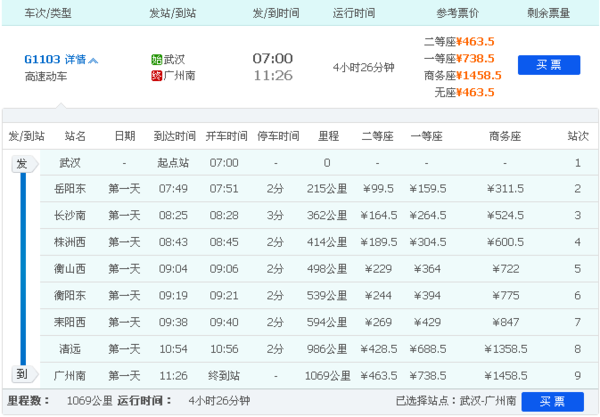This screenshot has width=600, height=417.
Task: Choose 株洲西 station row
Action: tap(70, 241)
